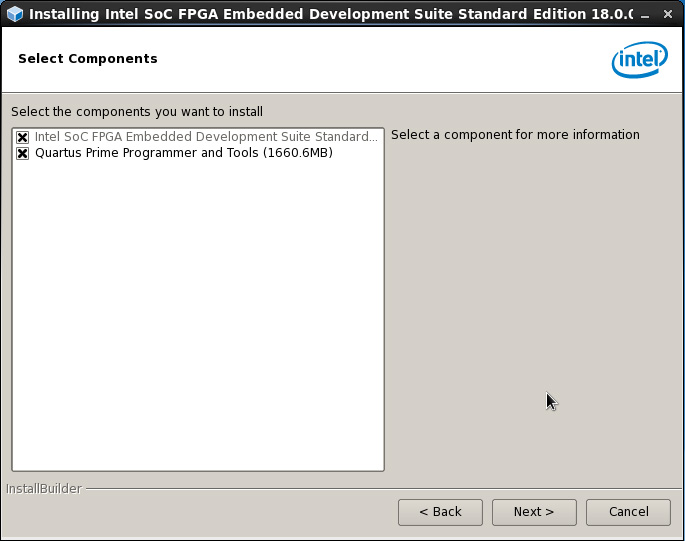Click the installer box icon in title bar
The height and width of the screenshot is (541, 685).
tap(14, 14)
